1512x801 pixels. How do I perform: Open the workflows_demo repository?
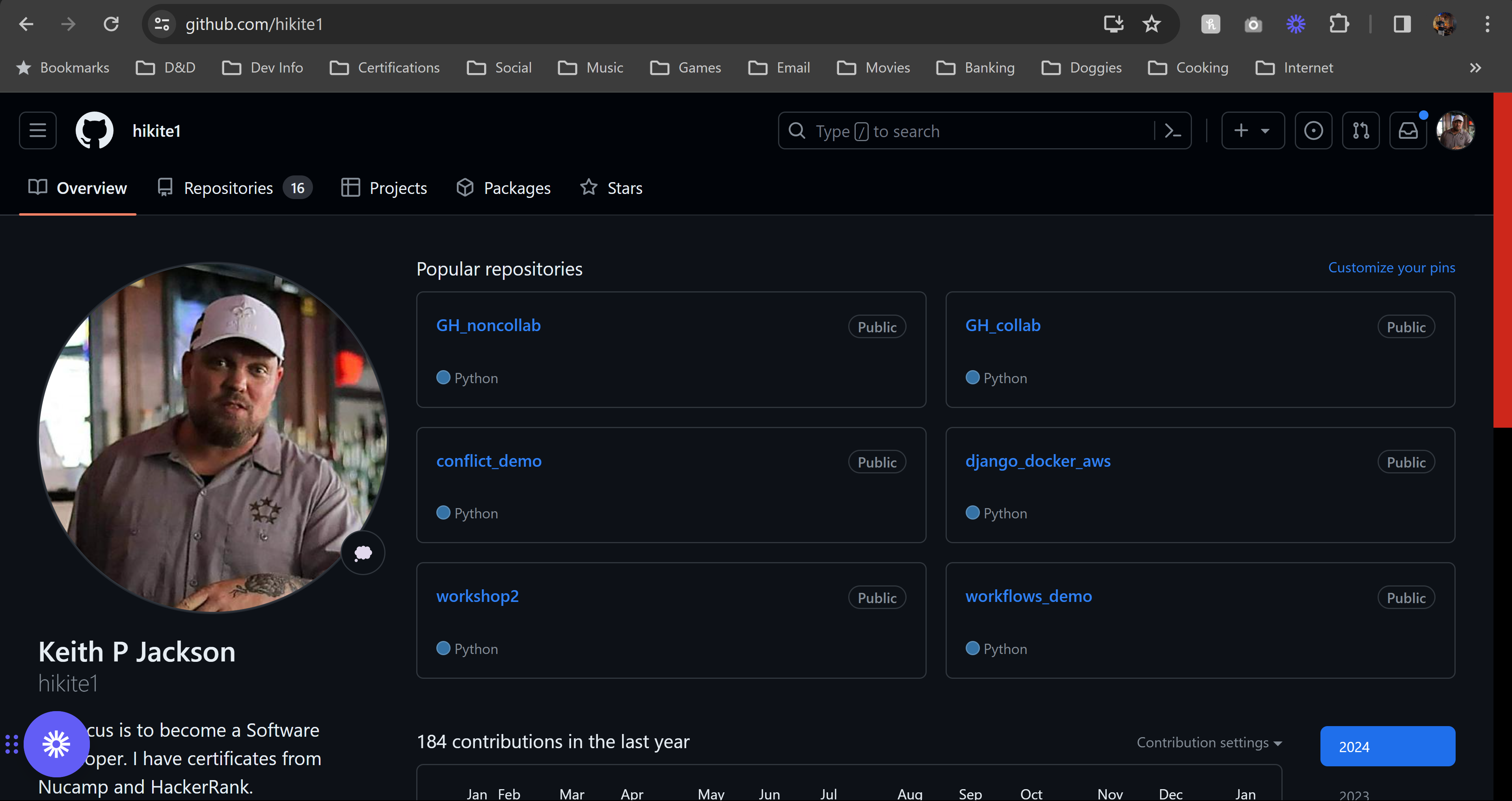(x=1028, y=596)
